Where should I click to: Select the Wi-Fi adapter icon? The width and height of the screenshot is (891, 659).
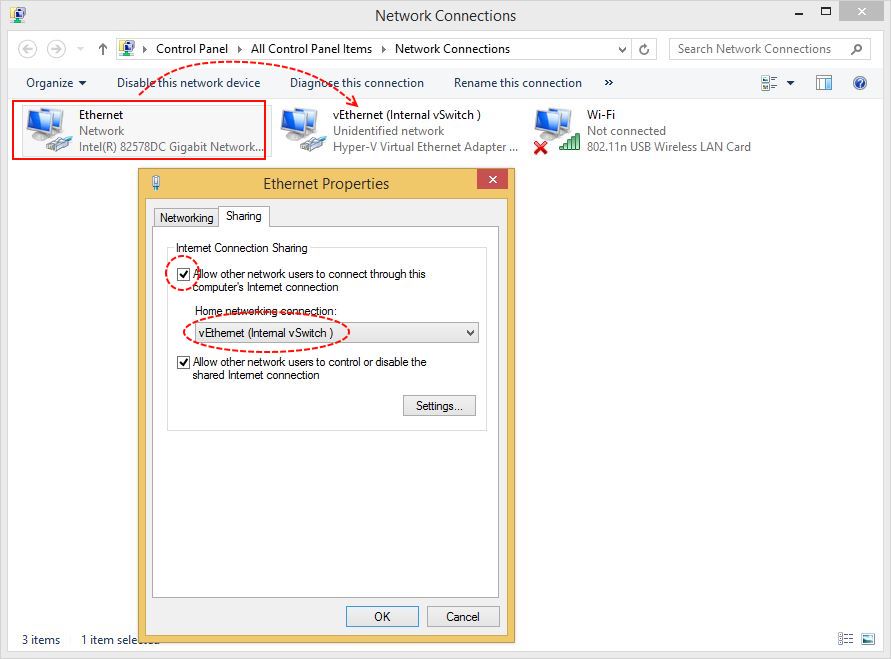[557, 131]
